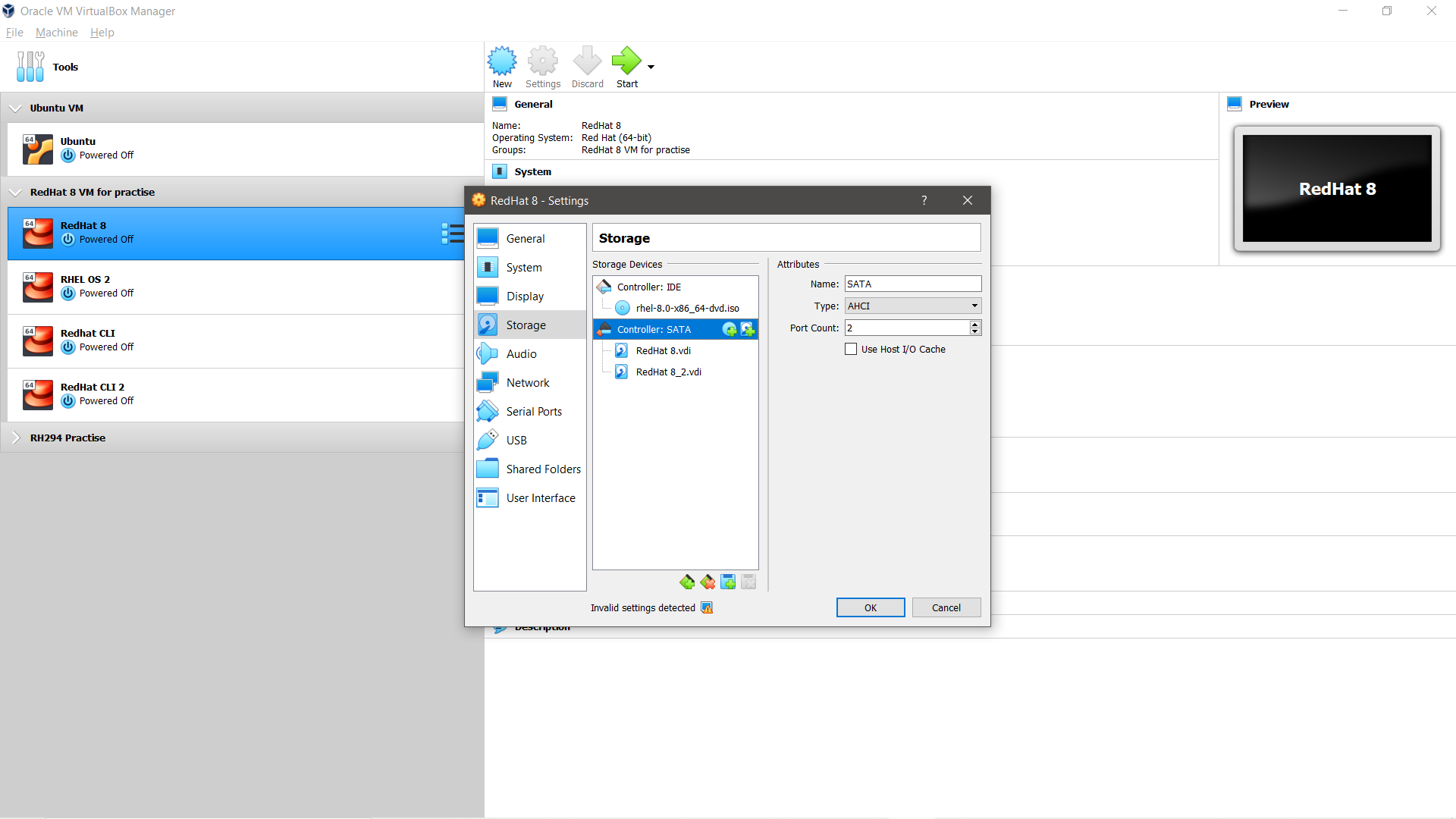
Task: Click the Discard toolbar icon
Action: coord(587,67)
